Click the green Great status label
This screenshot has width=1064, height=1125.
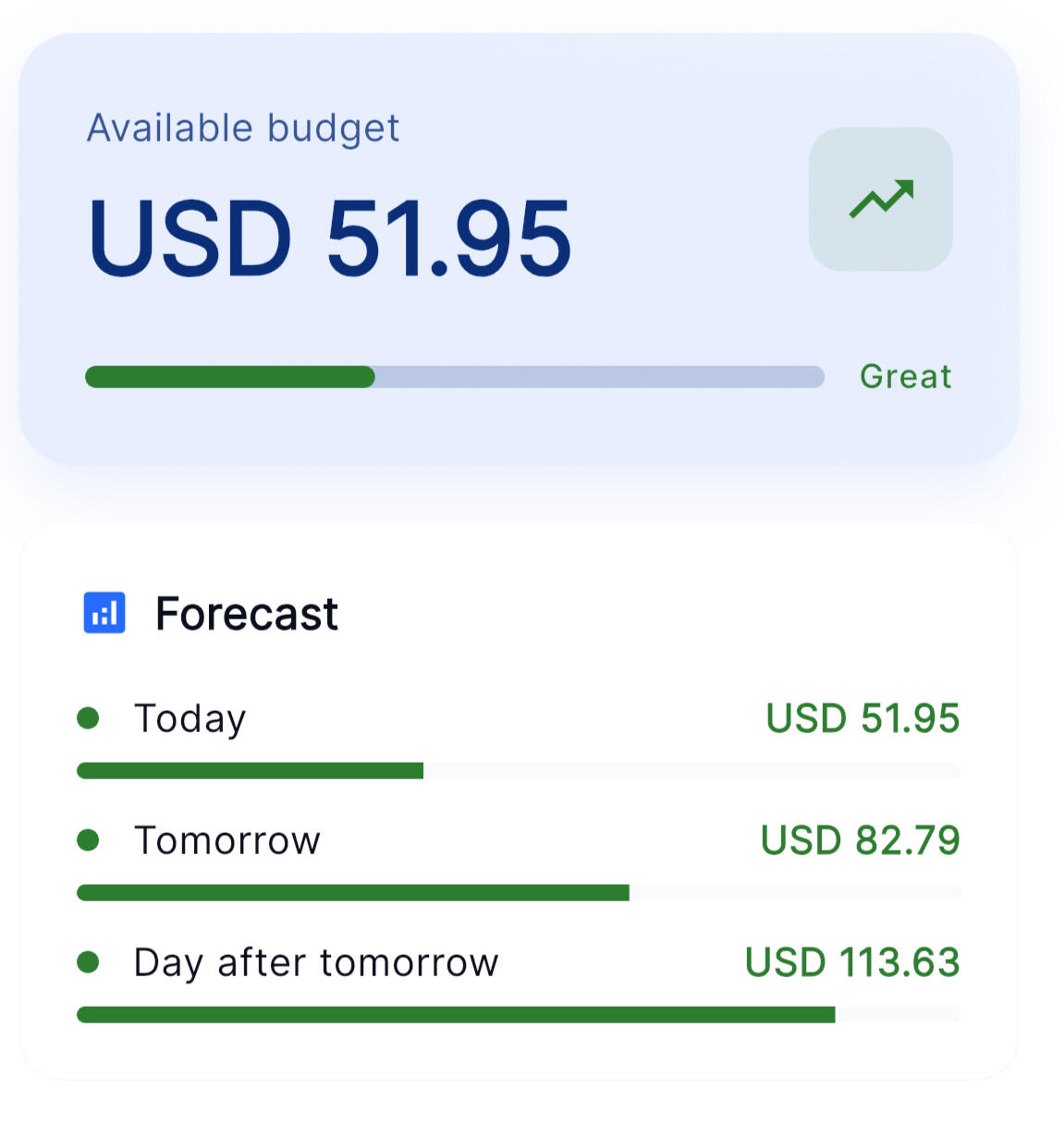coord(905,377)
